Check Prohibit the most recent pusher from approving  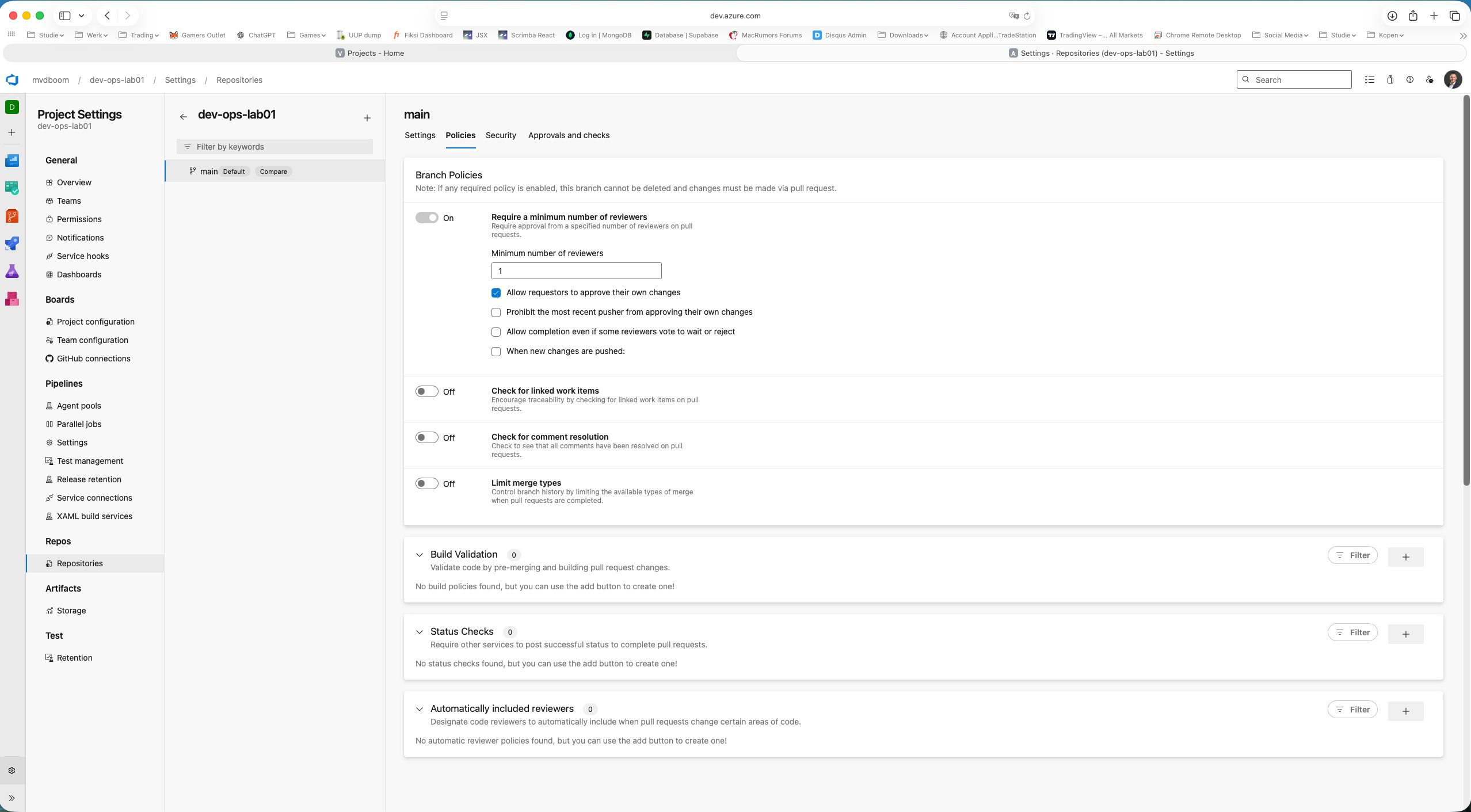coord(496,312)
